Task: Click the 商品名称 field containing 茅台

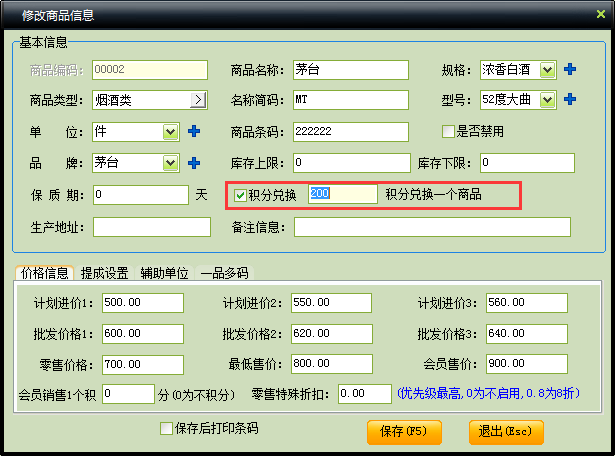Action: [x=351, y=70]
